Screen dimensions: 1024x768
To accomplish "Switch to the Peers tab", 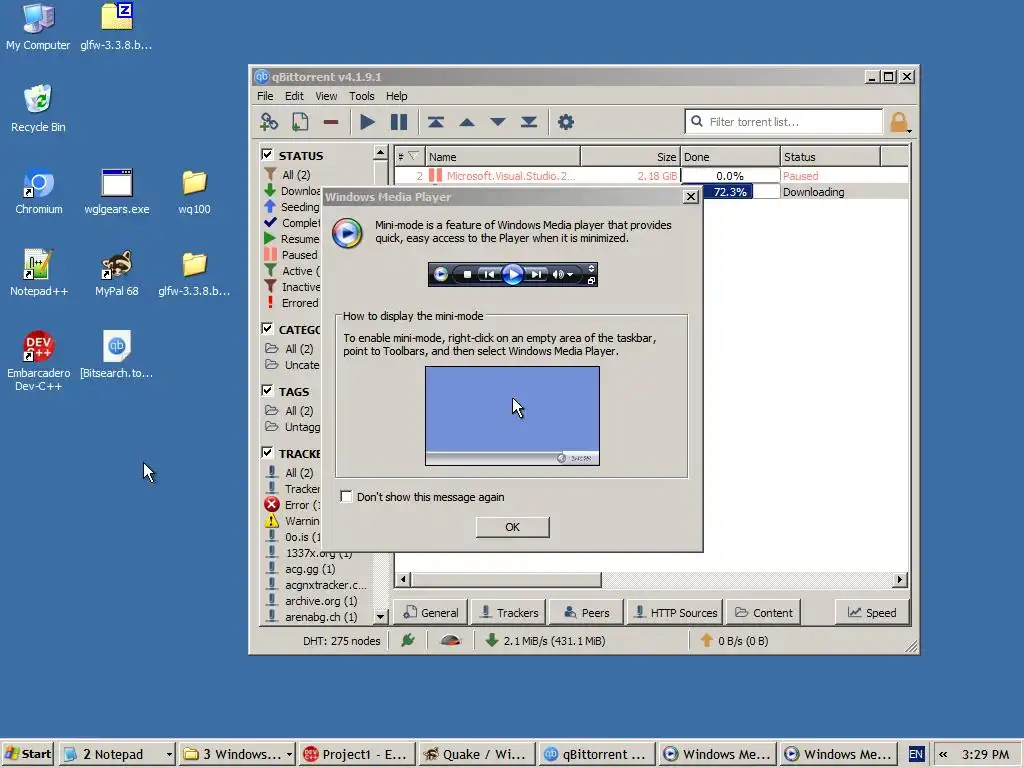I will click(x=586, y=613).
